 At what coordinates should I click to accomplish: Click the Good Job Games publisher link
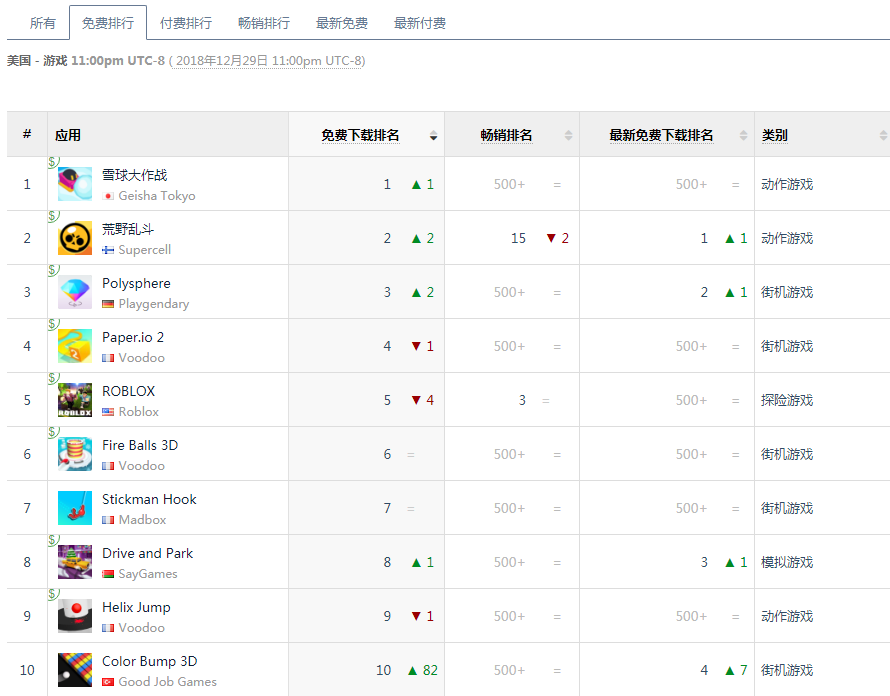pos(167,682)
